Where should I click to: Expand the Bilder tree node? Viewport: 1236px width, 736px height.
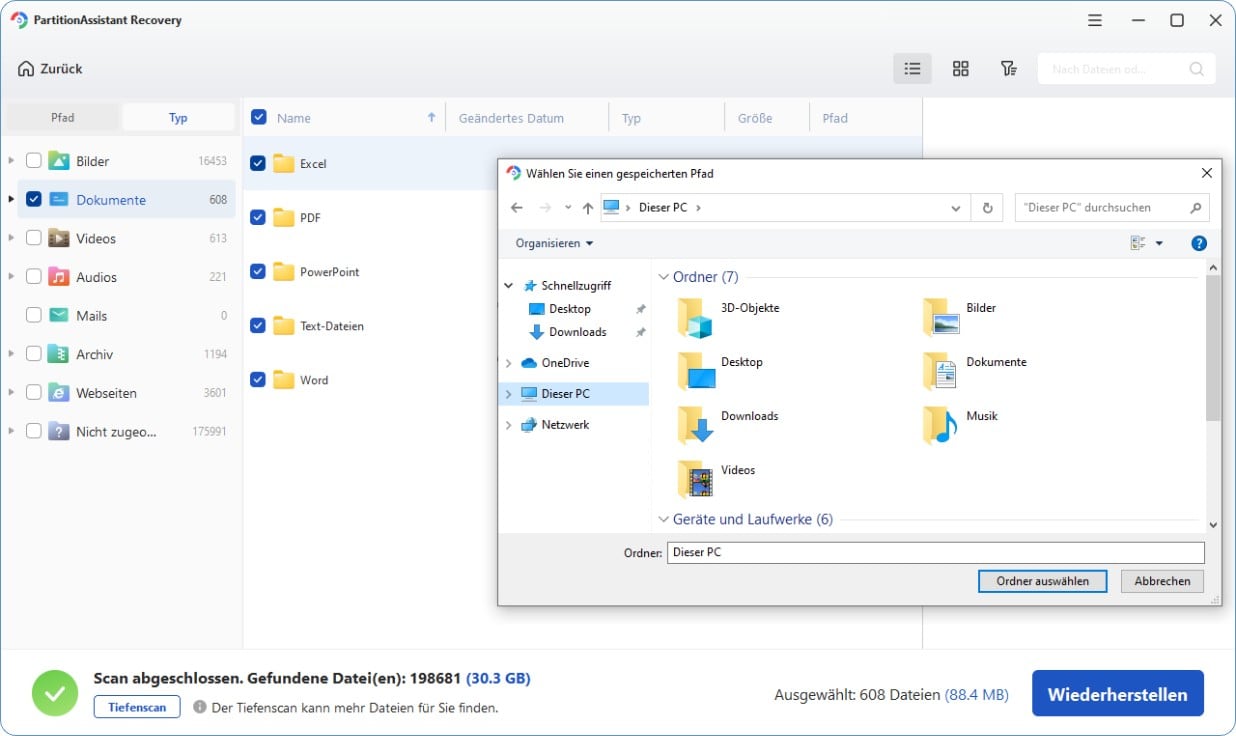click(11, 161)
